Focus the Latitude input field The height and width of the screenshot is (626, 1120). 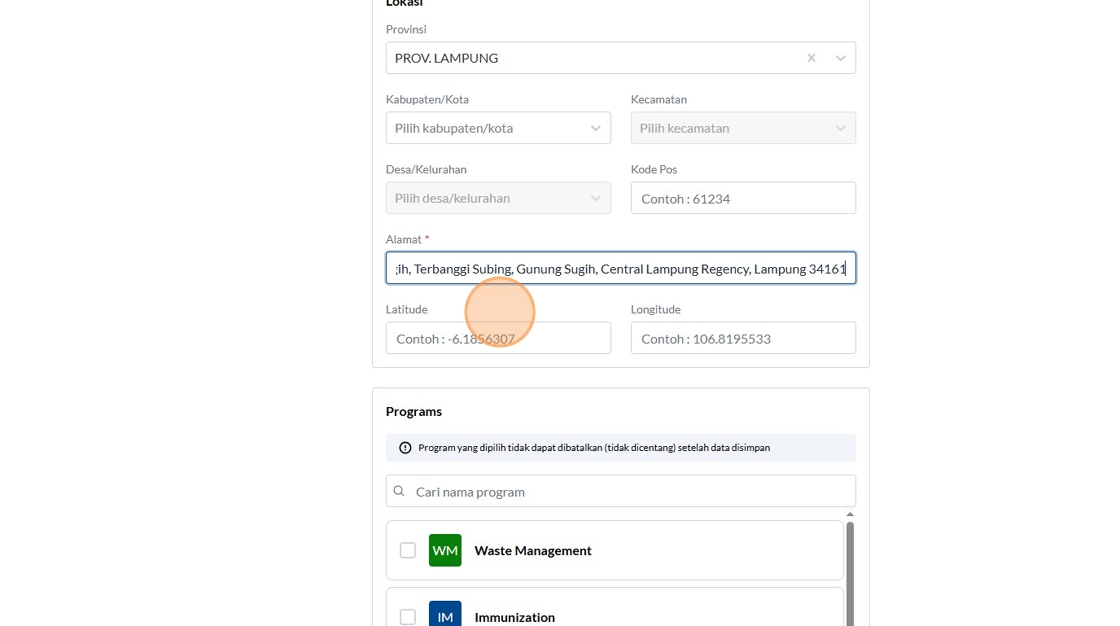(x=498, y=338)
